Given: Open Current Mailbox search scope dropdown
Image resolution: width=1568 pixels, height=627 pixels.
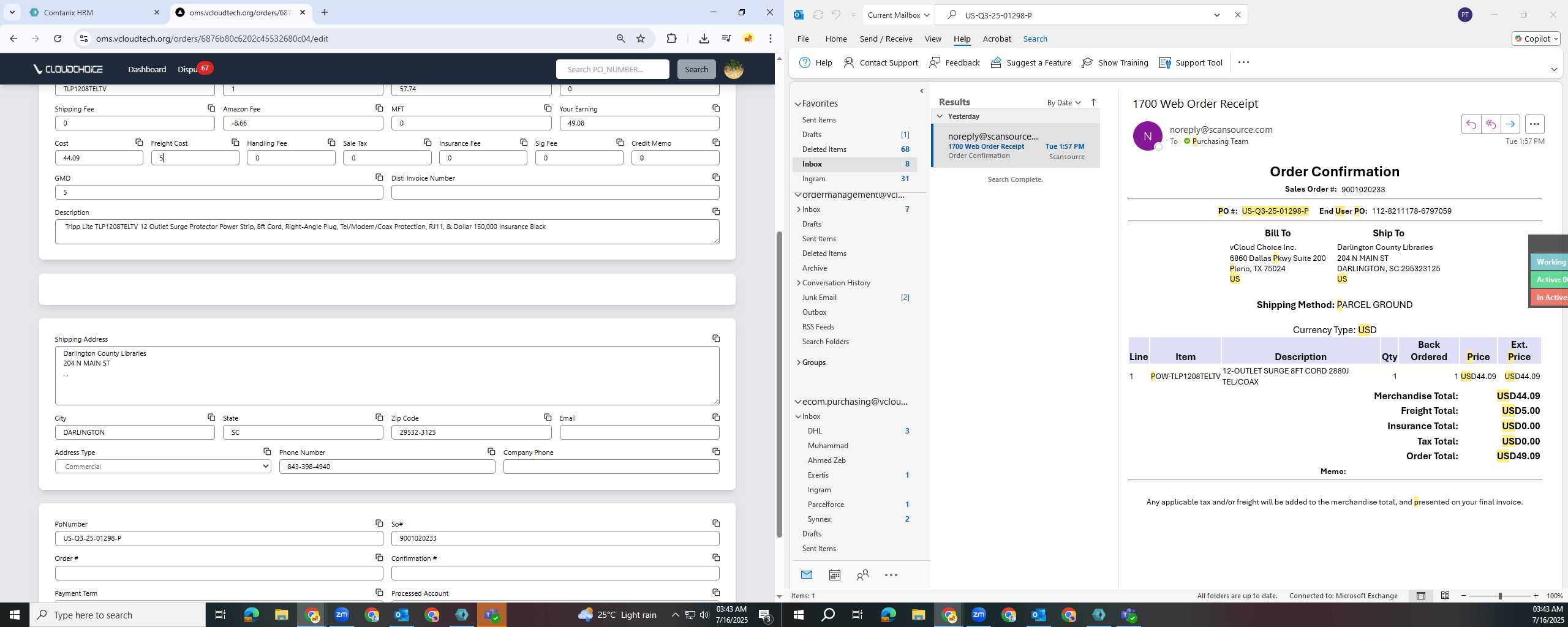Looking at the screenshot, I should 899,15.
